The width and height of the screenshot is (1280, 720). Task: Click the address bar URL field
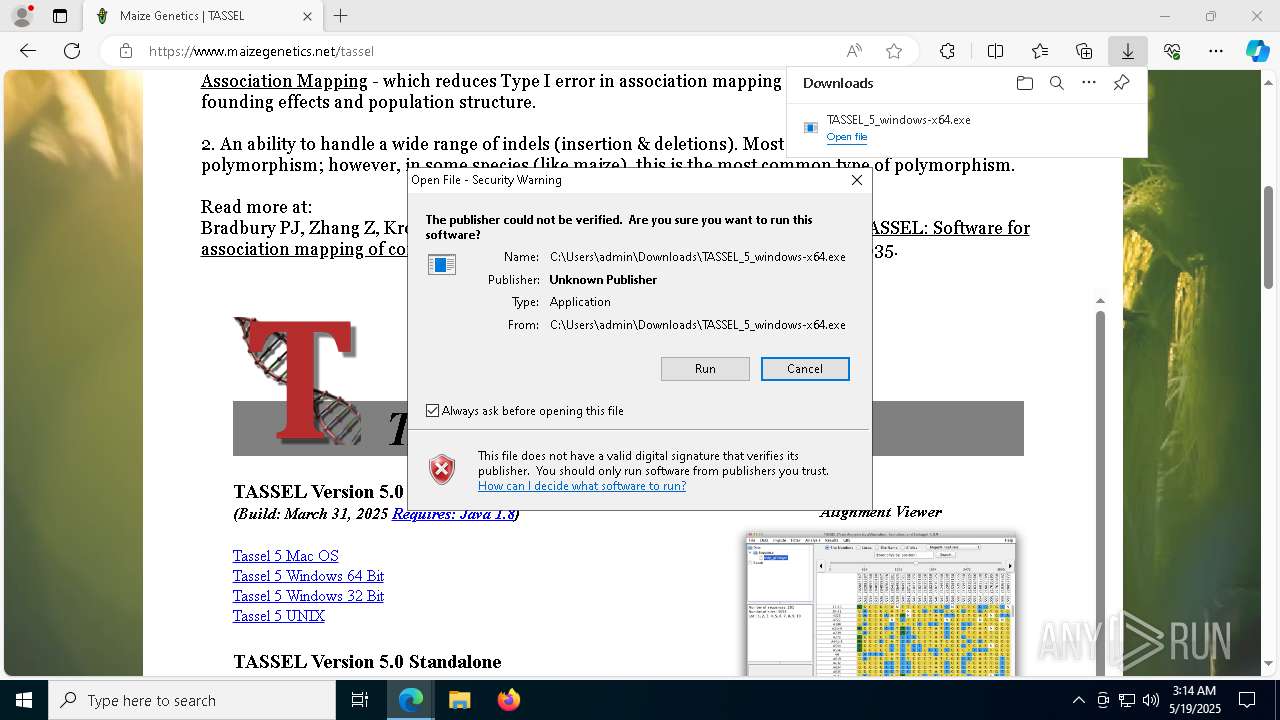coord(490,51)
